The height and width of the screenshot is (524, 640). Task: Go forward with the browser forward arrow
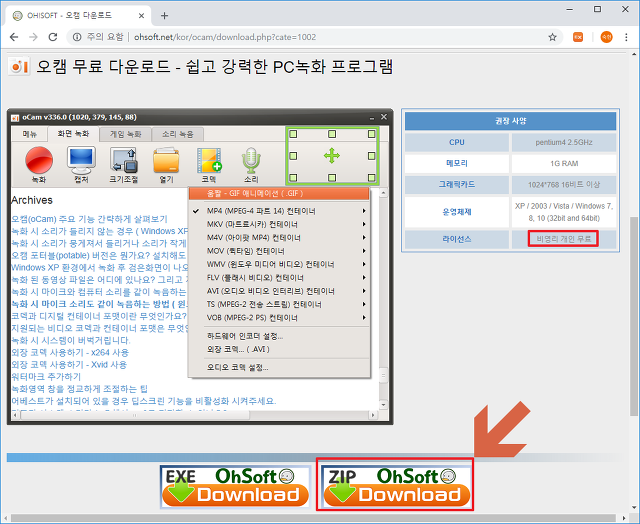tap(33, 37)
